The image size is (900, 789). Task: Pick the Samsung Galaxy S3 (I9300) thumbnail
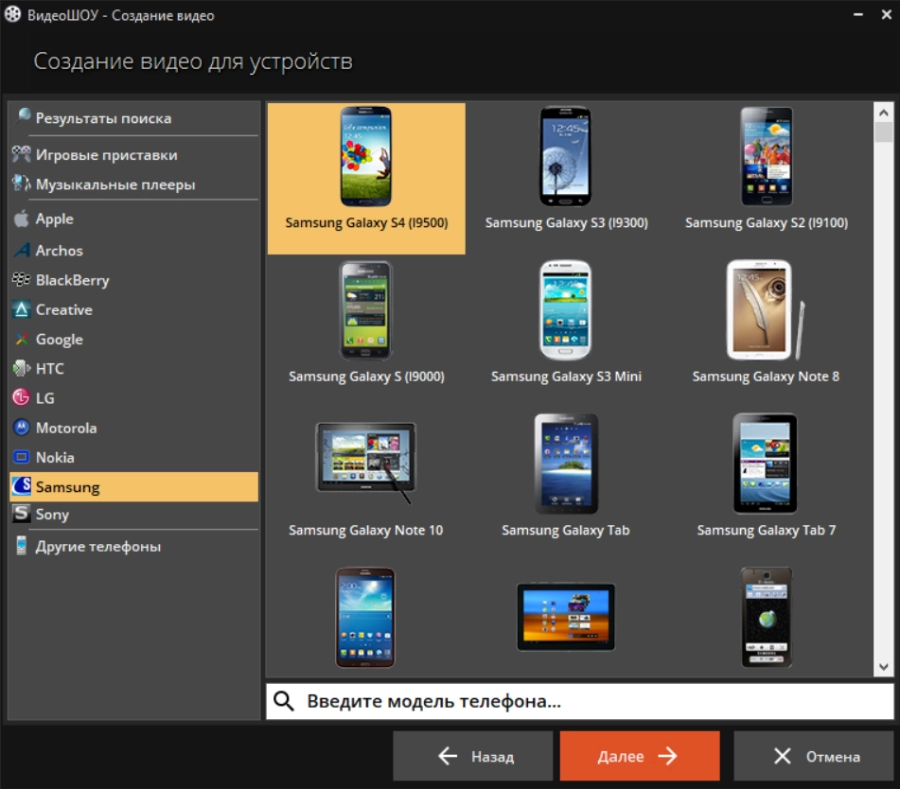tap(565, 156)
